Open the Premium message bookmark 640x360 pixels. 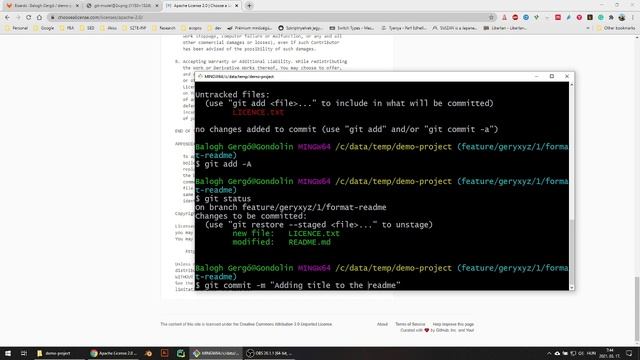[249, 28]
